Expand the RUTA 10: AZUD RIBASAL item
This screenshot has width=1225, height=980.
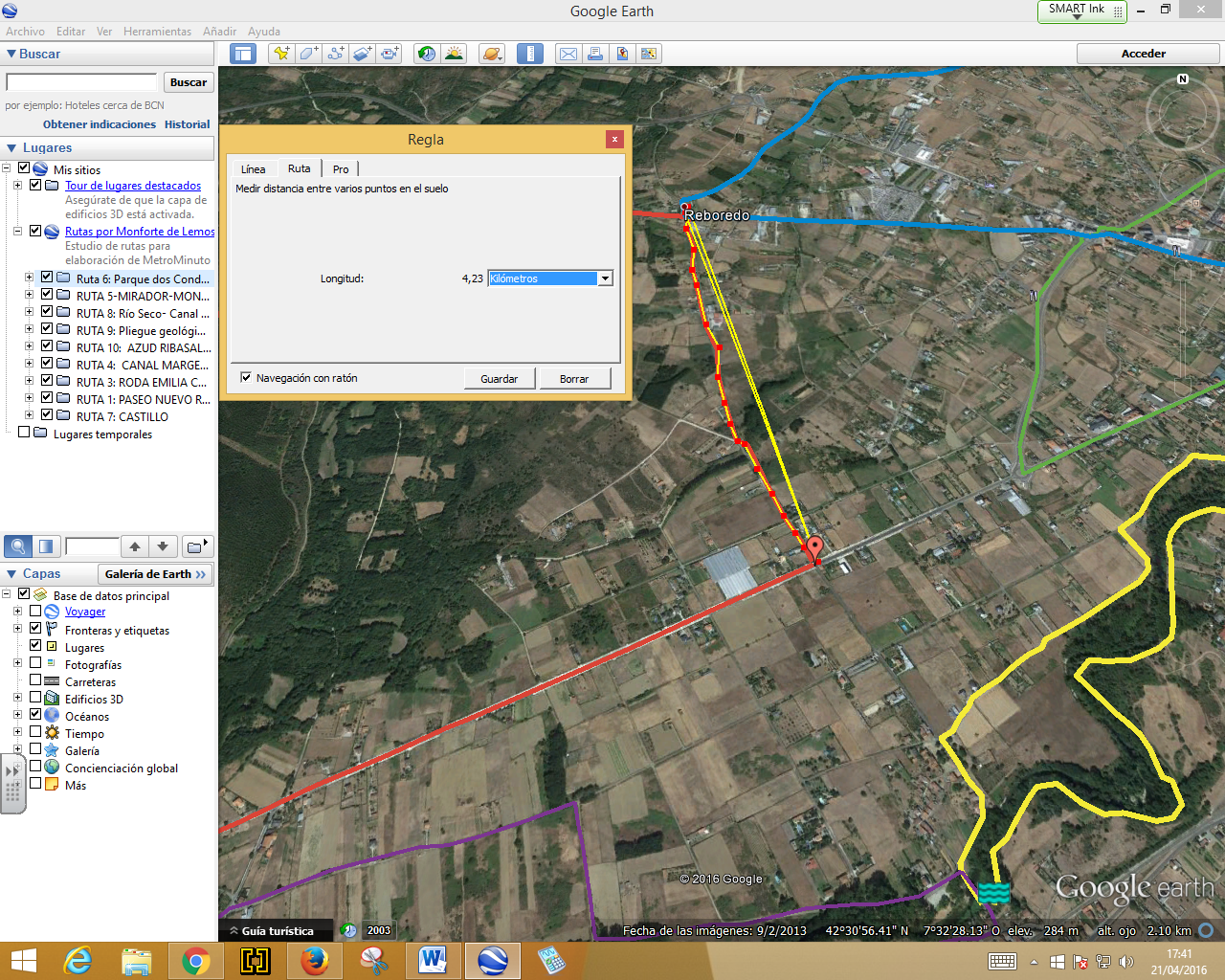click(x=29, y=345)
